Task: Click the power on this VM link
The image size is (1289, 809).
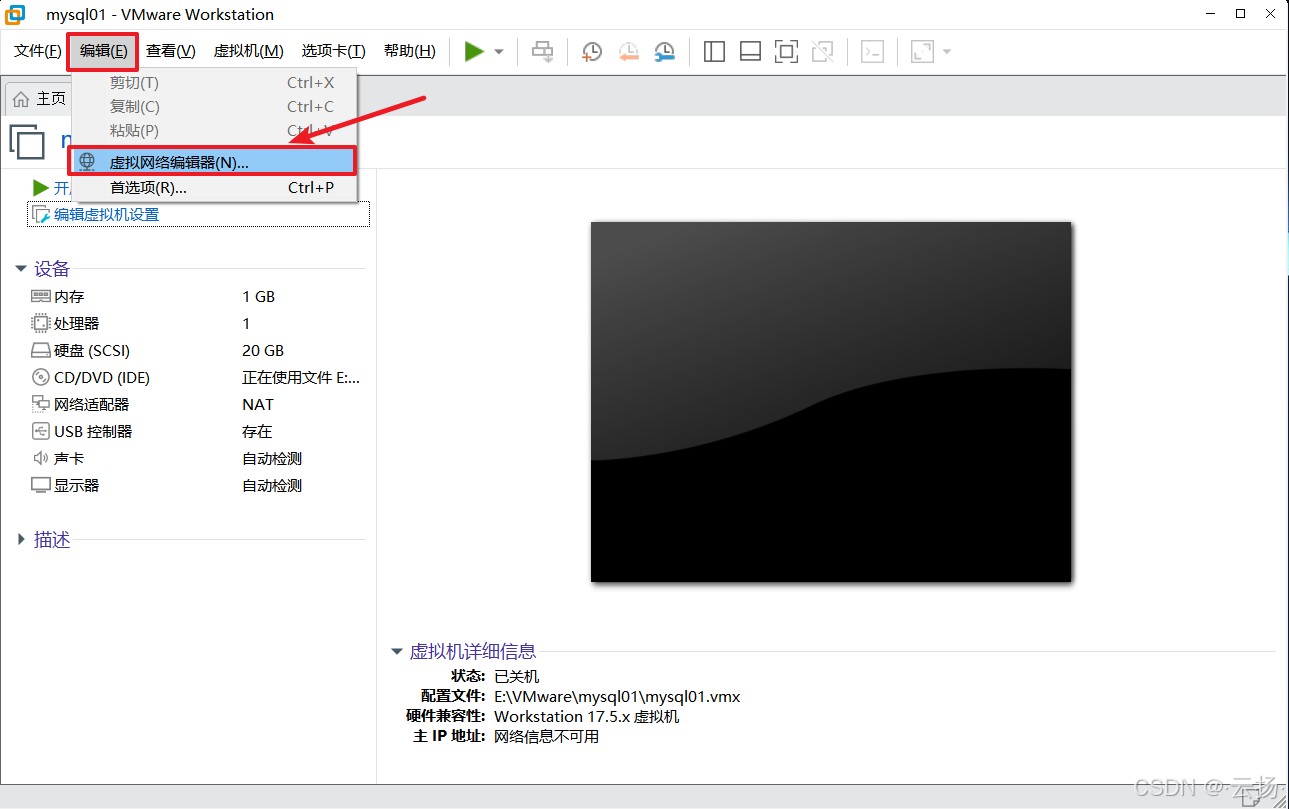Action: tap(52, 188)
